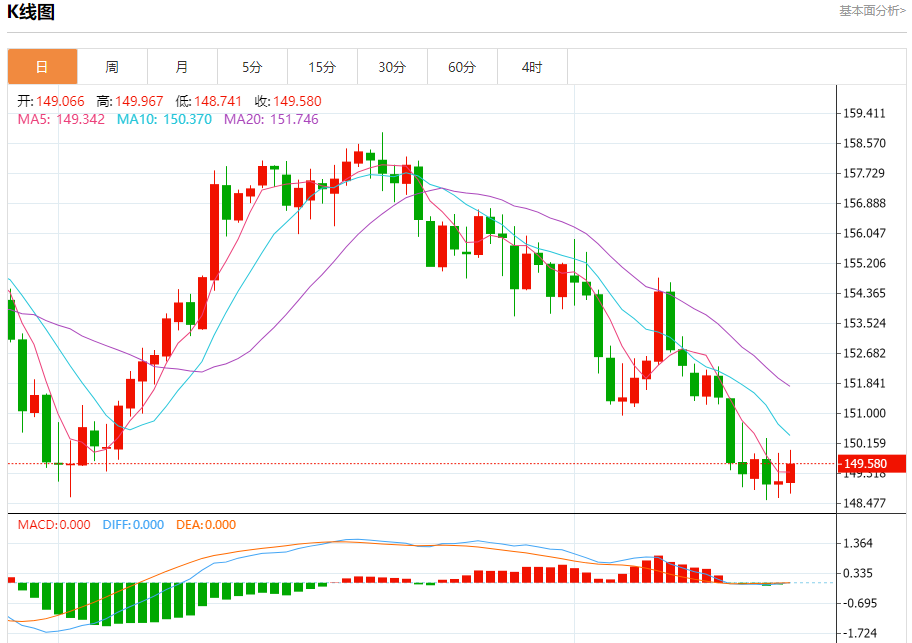The width and height of the screenshot is (912, 643).
Task: Click the K线图 heading
Action: (31, 12)
